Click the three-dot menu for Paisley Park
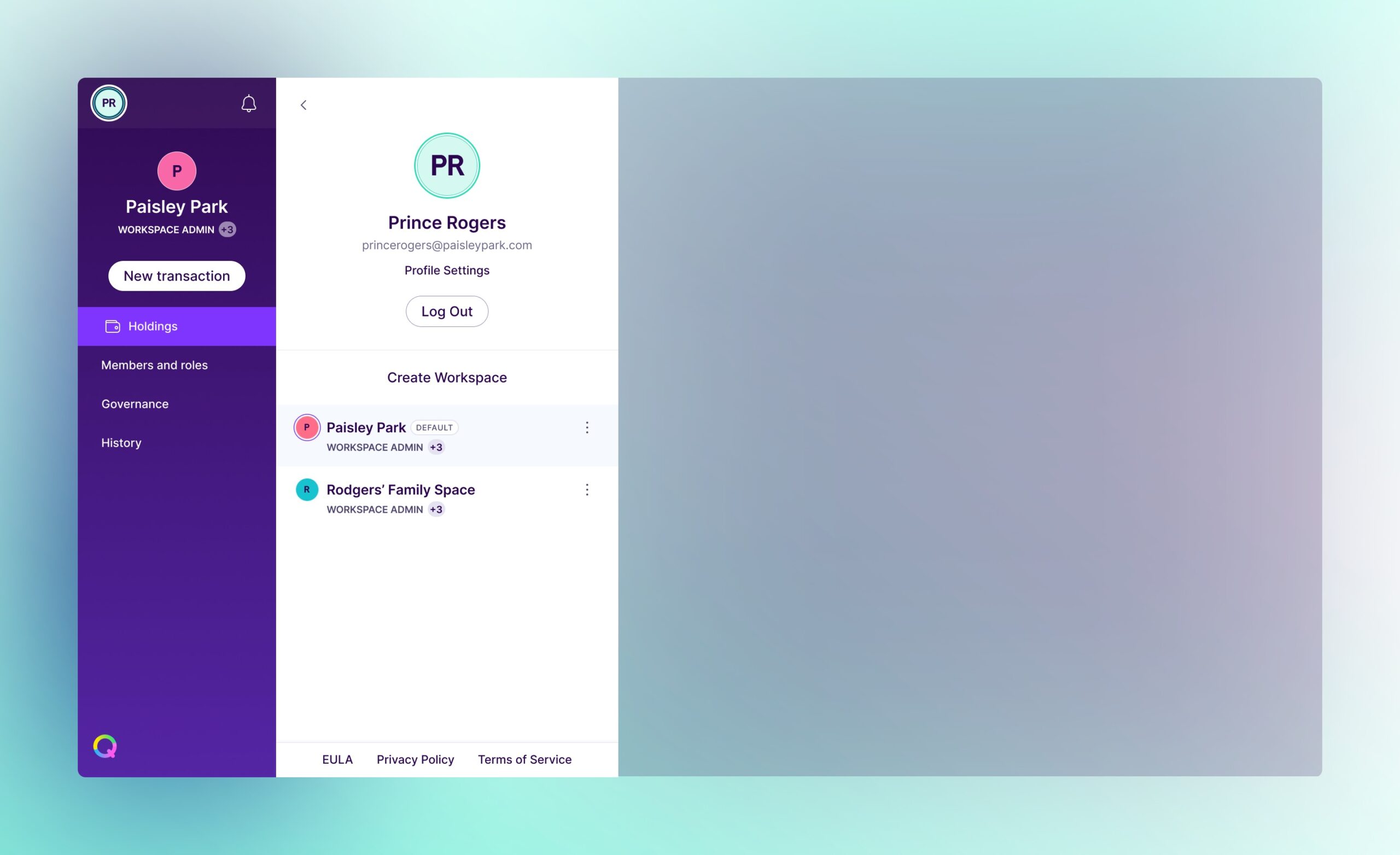Viewport: 1400px width, 855px height. coord(586,427)
